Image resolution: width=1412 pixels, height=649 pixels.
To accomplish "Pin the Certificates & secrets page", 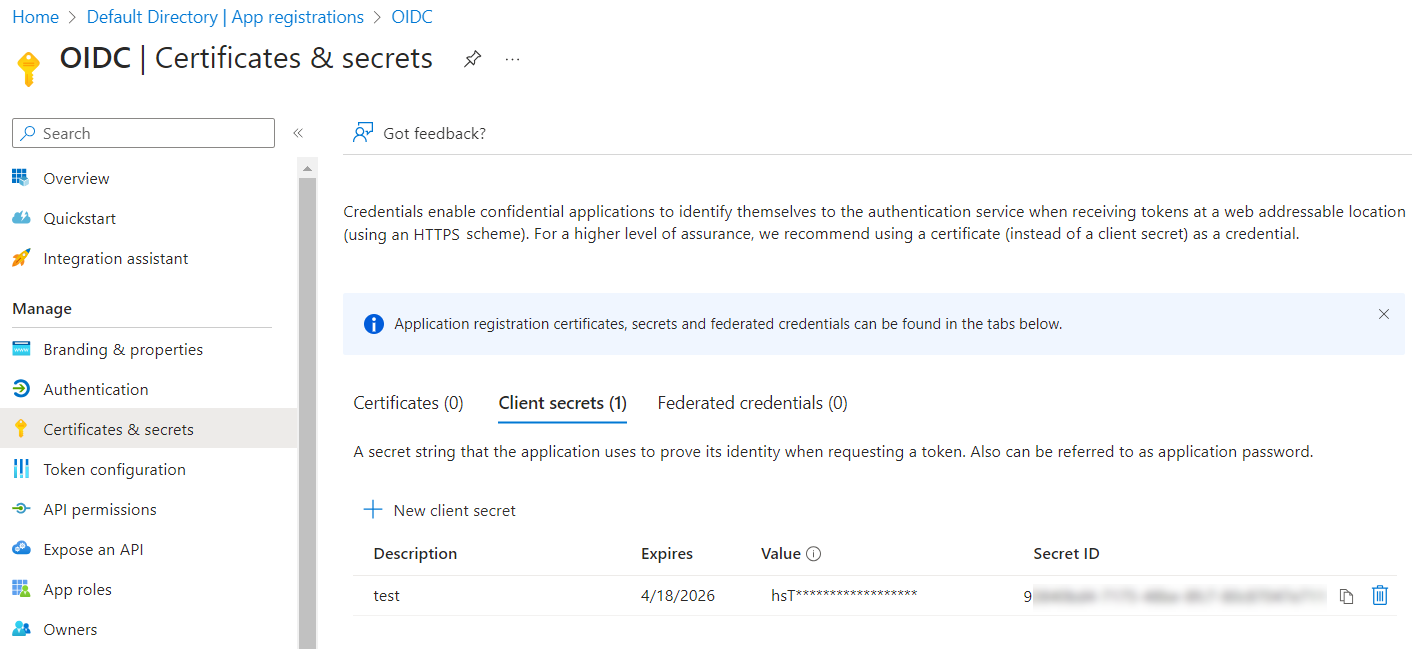I will (472, 59).
